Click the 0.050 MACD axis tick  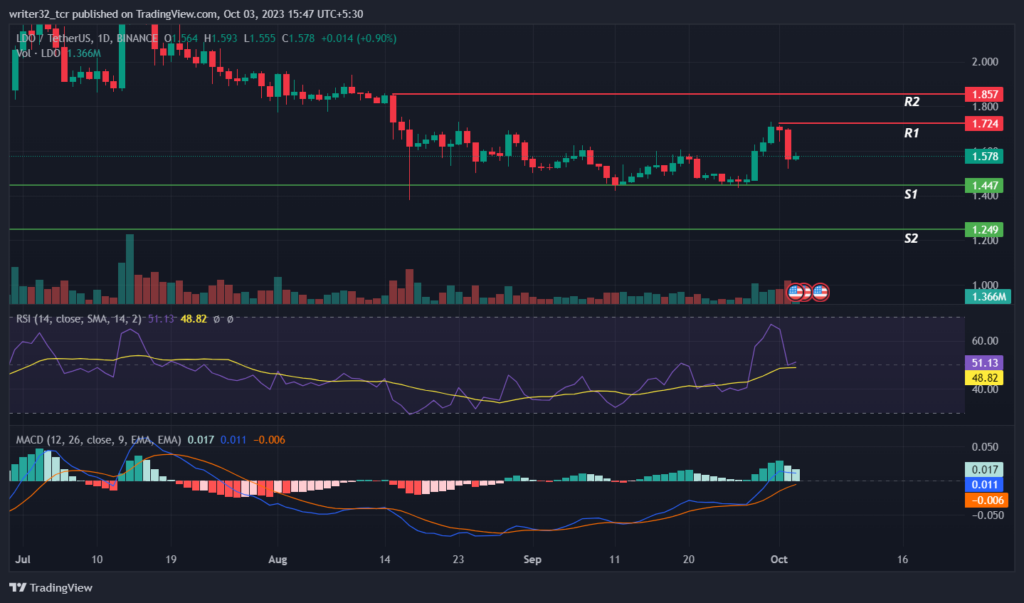pyautogui.click(x=985, y=448)
